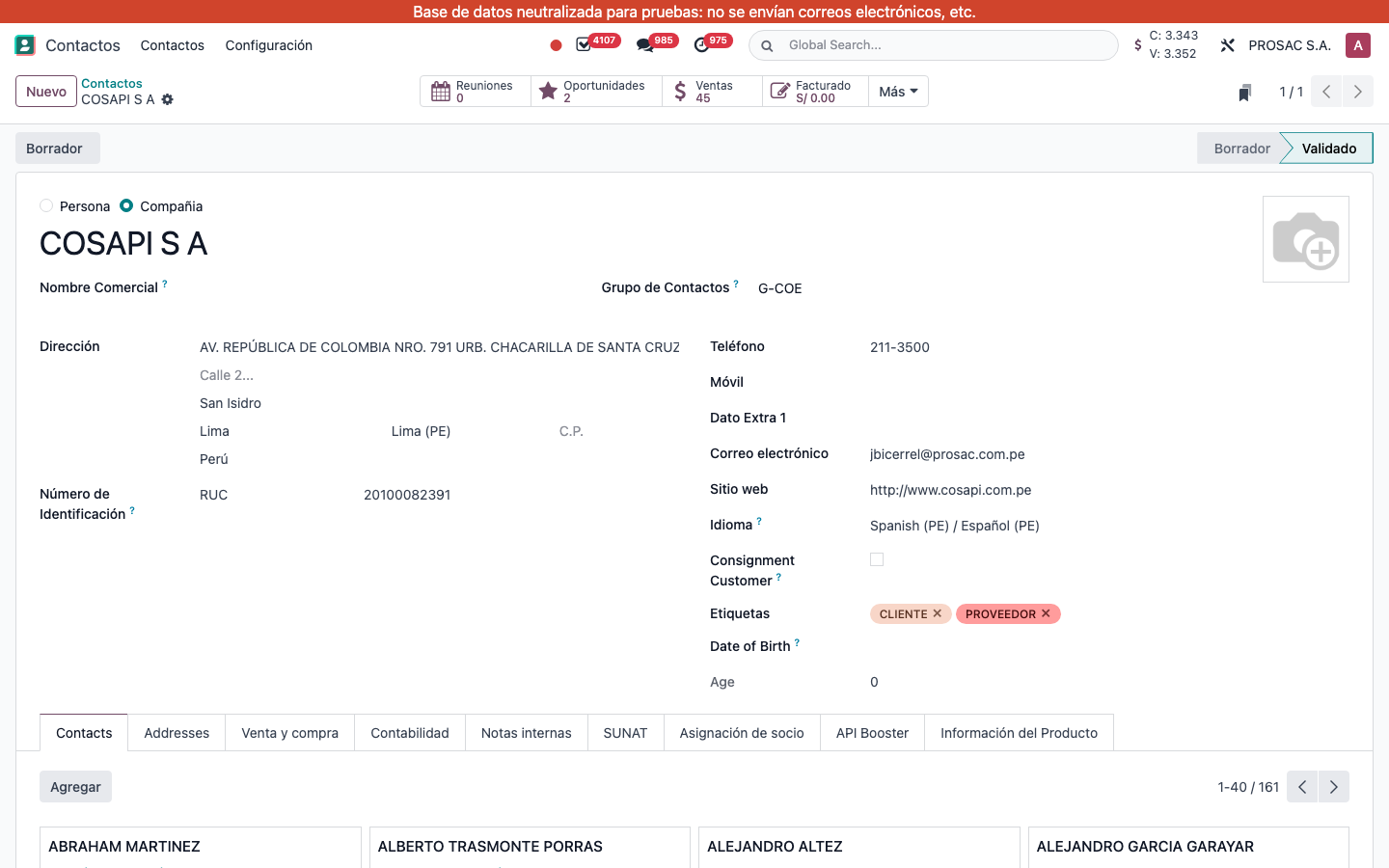Screen dimensions: 1389x868
Task: Click the red recording indicator dot
Action: tap(556, 45)
